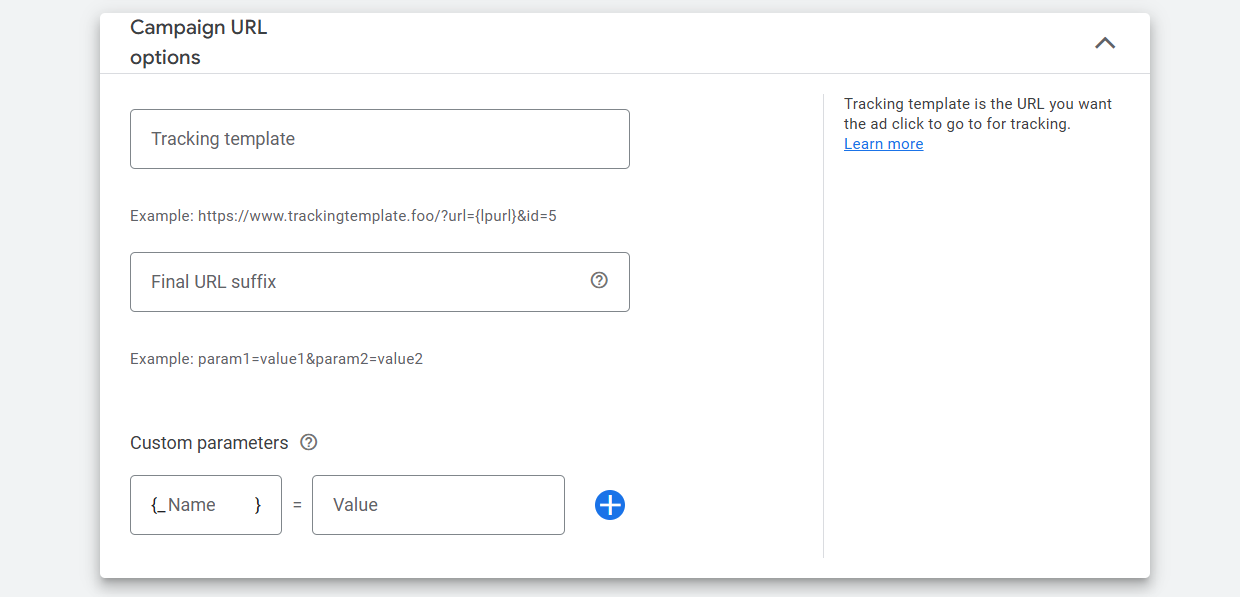The image size is (1240, 597).
Task: Click the param1=value1 example text
Action: [x=276, y=359]
